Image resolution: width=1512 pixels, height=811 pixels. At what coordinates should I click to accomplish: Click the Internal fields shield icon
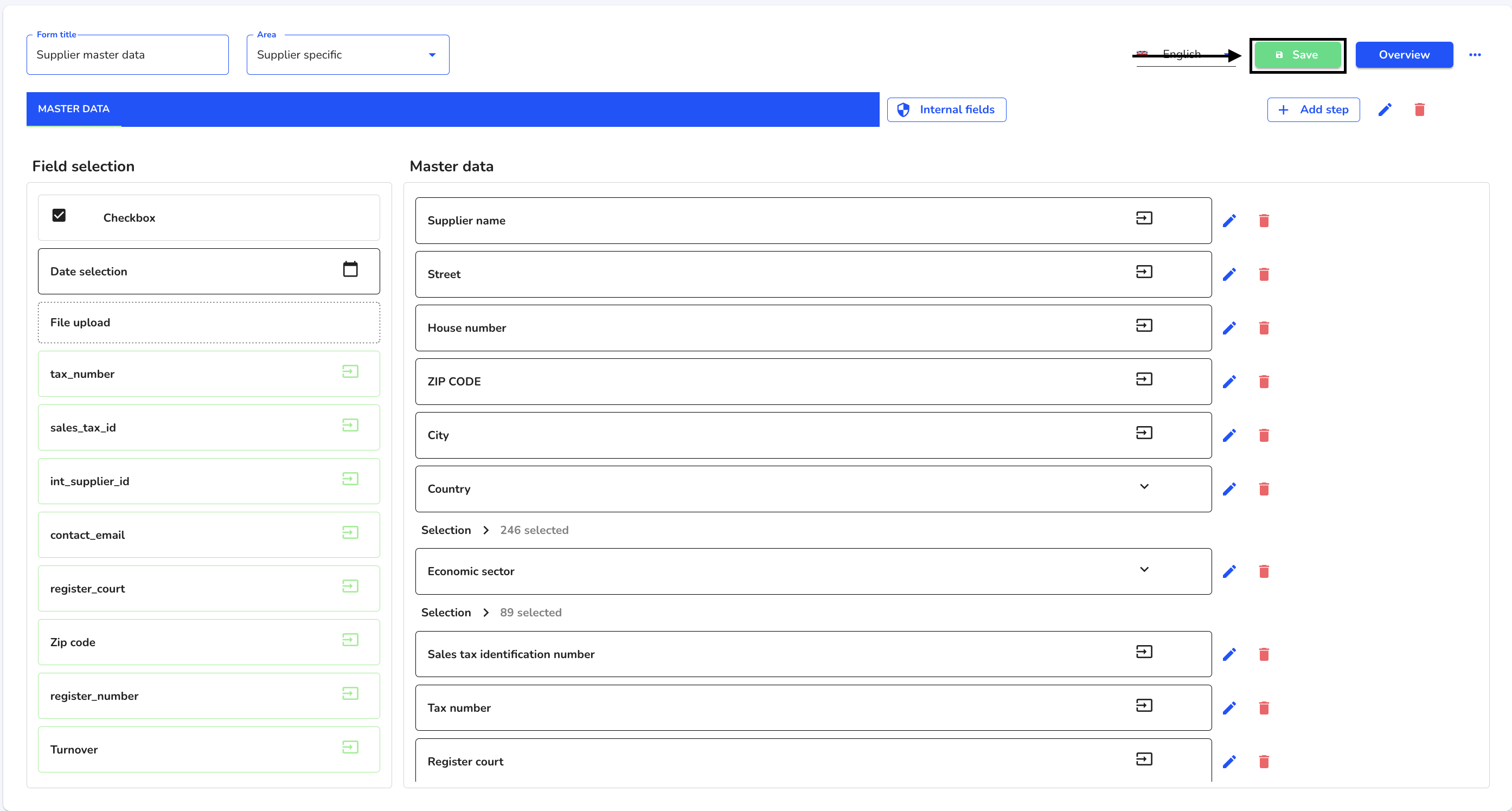902,109
